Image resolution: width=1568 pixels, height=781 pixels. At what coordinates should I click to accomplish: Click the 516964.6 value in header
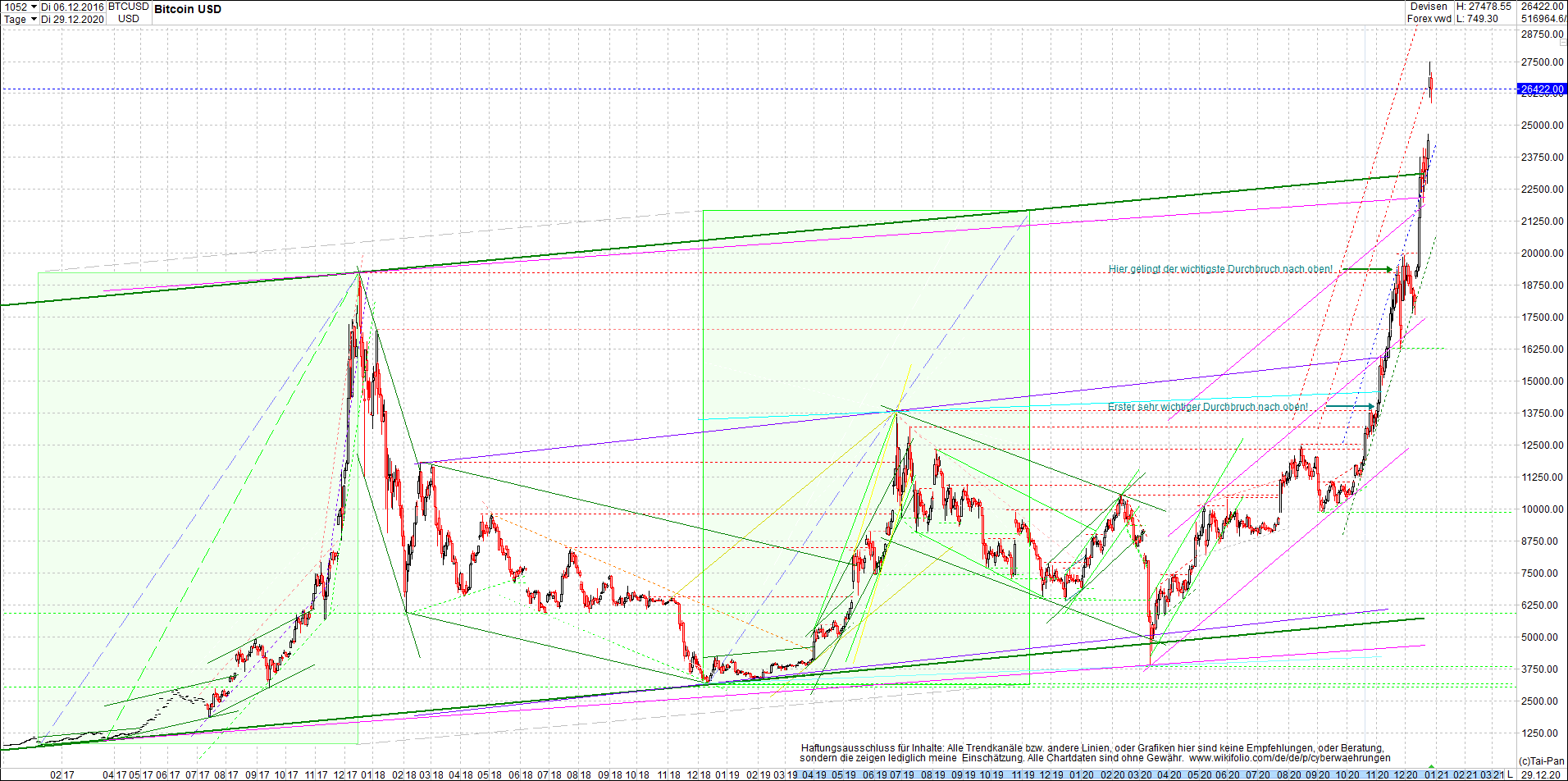(1543, 19)
